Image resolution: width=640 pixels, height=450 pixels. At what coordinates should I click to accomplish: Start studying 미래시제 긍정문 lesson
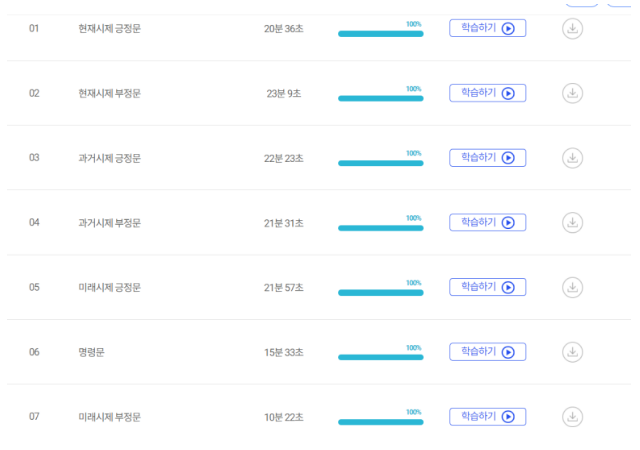(x=487, y=287)
